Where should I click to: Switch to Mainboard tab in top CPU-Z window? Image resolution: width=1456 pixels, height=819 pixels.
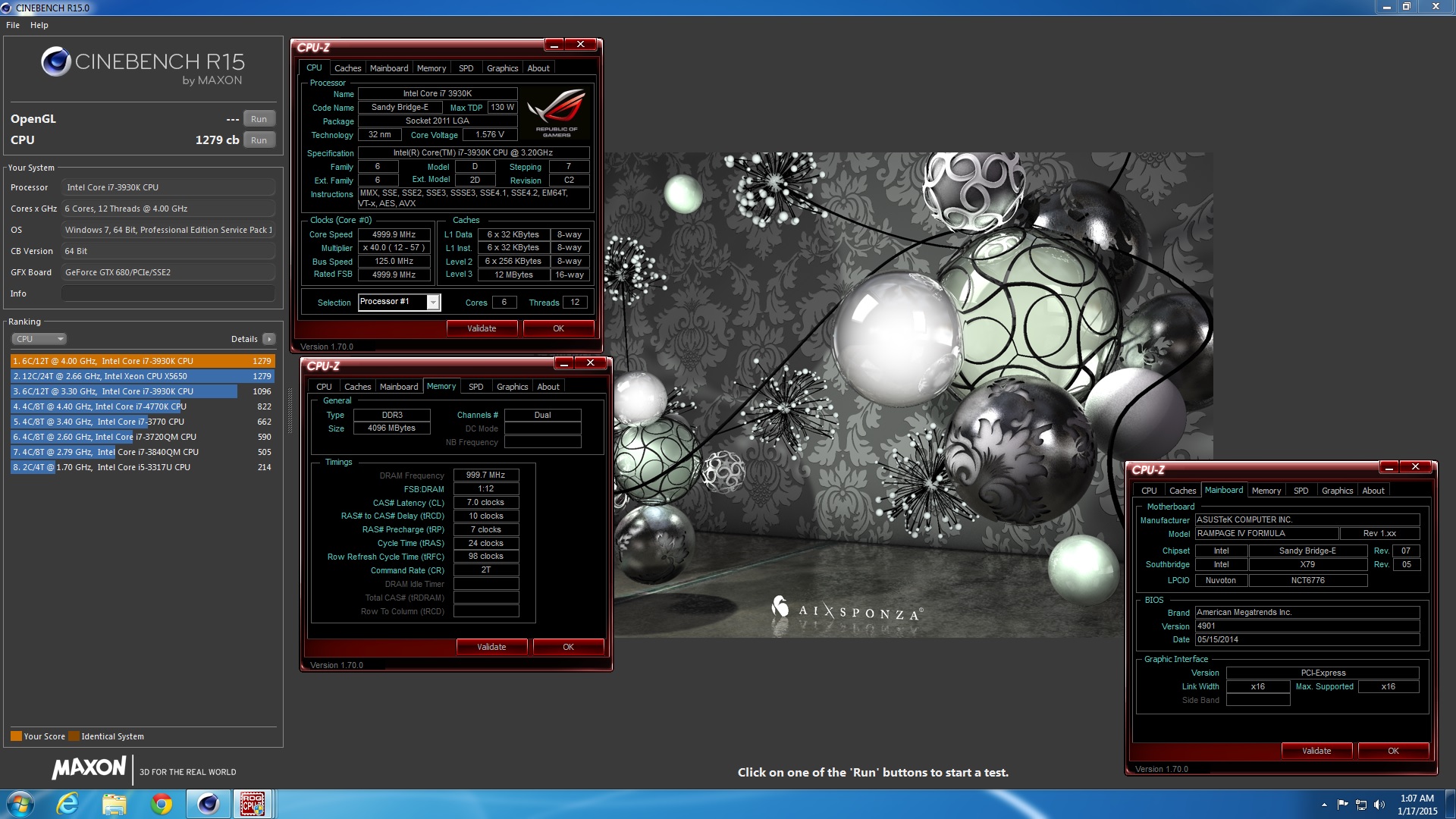pyautogui.click(x=389, y=68)
